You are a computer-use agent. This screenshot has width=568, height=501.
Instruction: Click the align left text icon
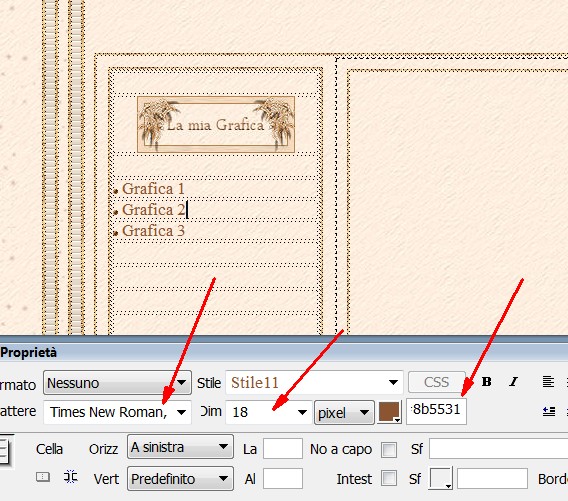[x=548, y=381]
